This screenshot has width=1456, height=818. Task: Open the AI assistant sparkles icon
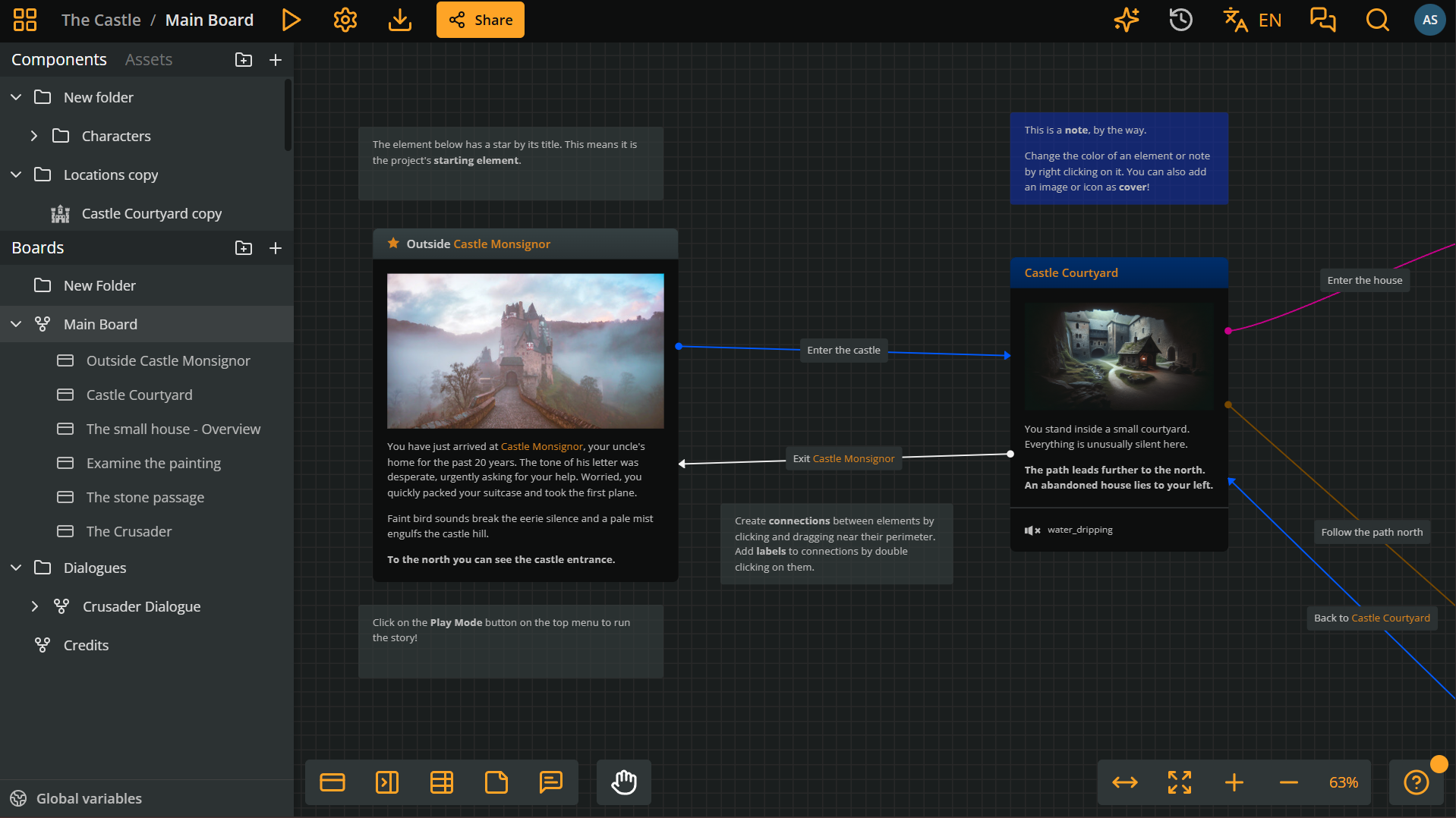1126,20
